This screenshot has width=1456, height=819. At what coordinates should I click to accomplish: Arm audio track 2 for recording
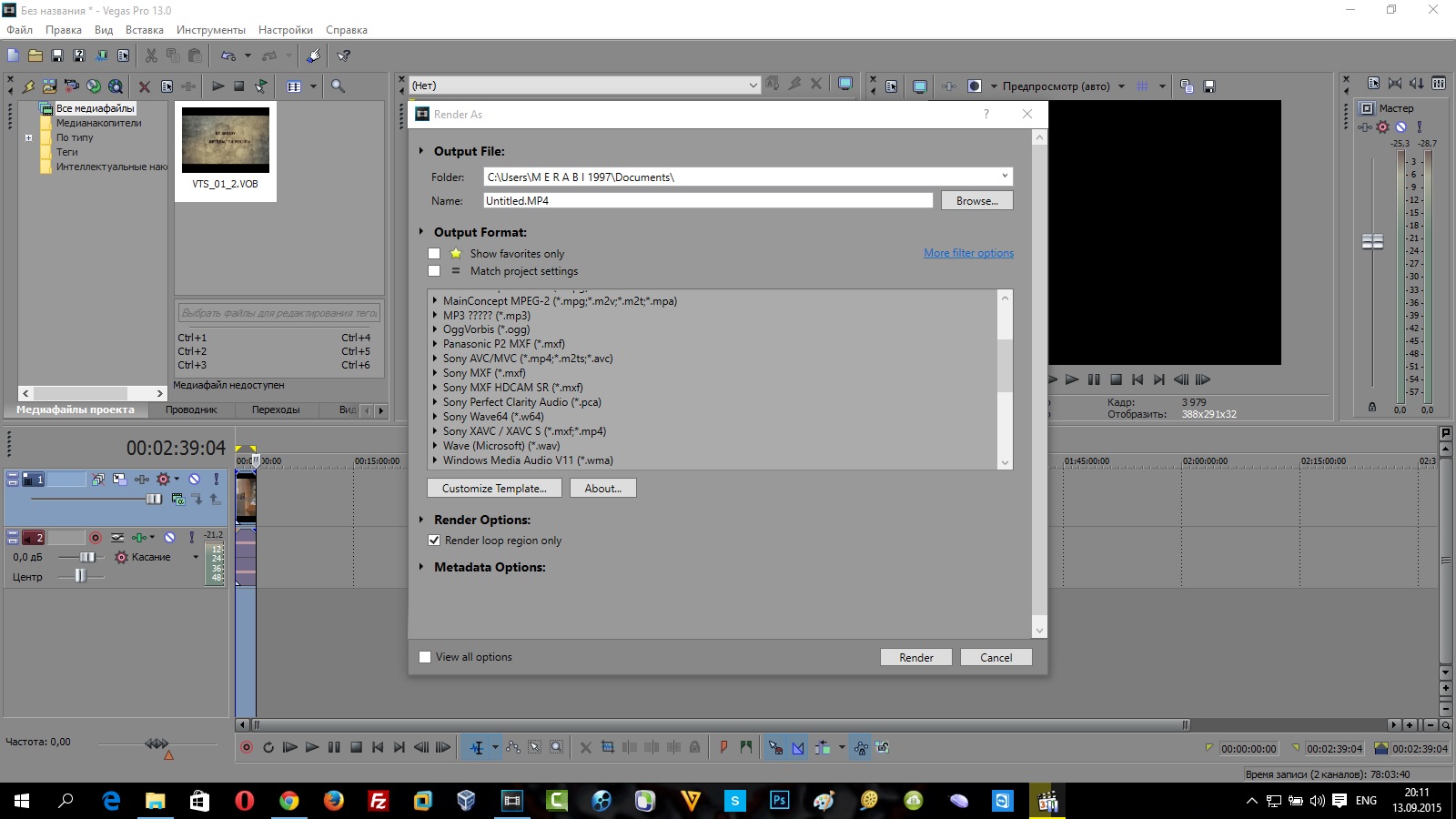96,538
